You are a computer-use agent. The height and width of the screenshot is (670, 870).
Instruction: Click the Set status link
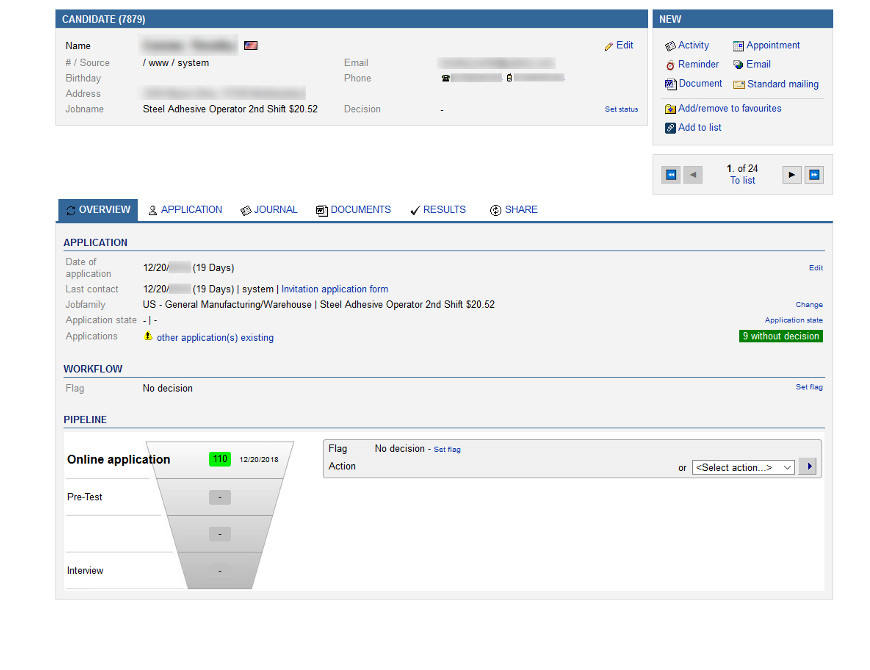pyautogui.click(x=621, y=109)
